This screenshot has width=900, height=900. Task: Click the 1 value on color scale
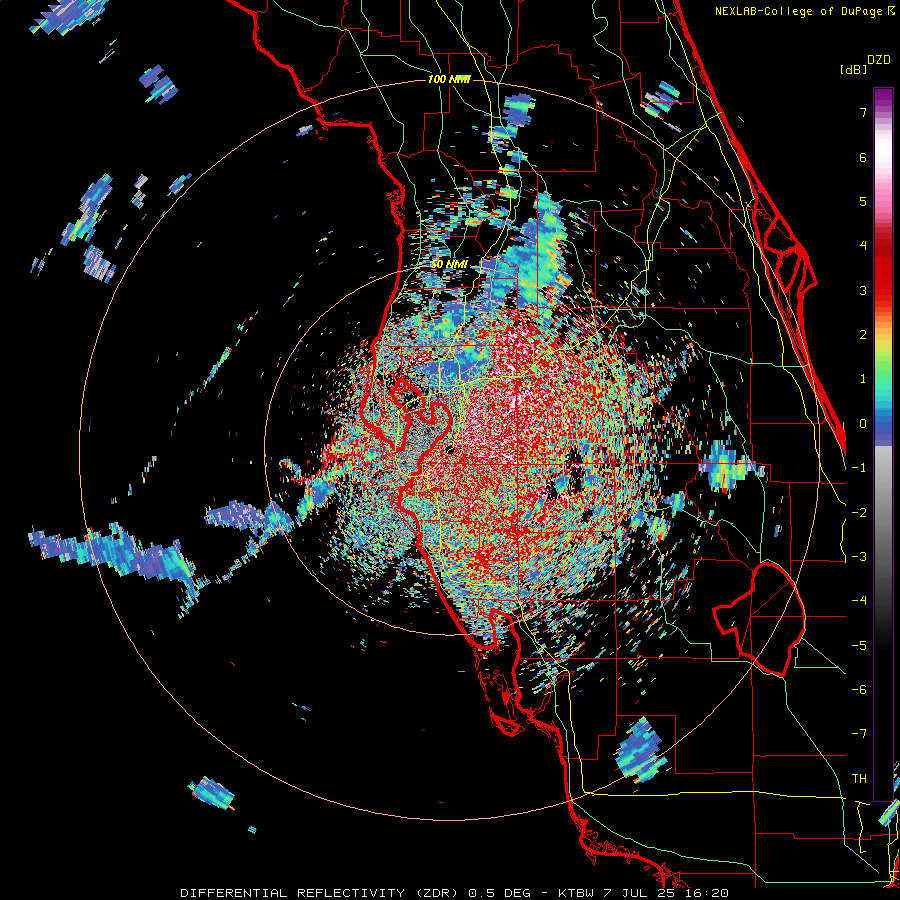tap(863, 379)
